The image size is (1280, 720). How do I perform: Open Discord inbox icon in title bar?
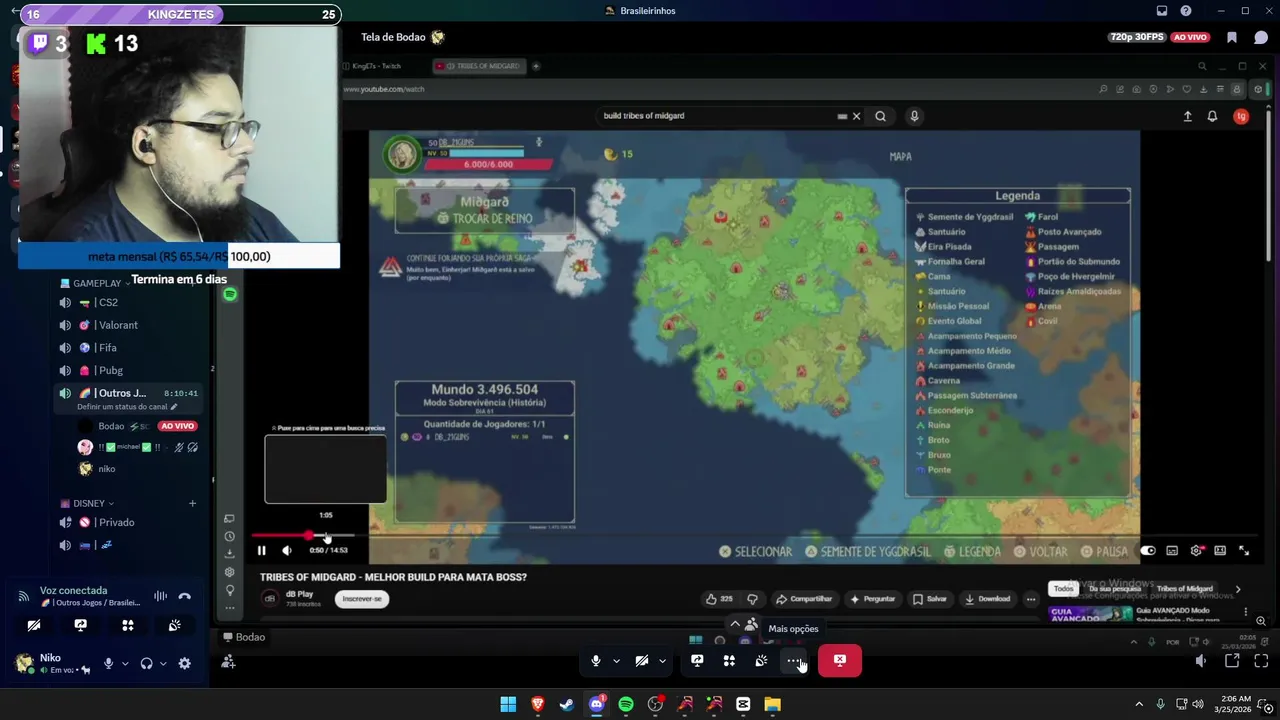[x=1162, y=11]
